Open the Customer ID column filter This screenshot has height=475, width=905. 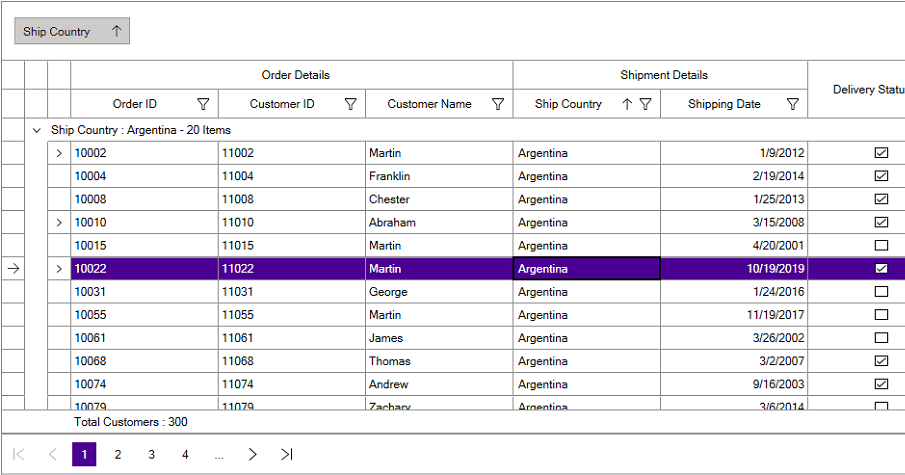(351, 104)
